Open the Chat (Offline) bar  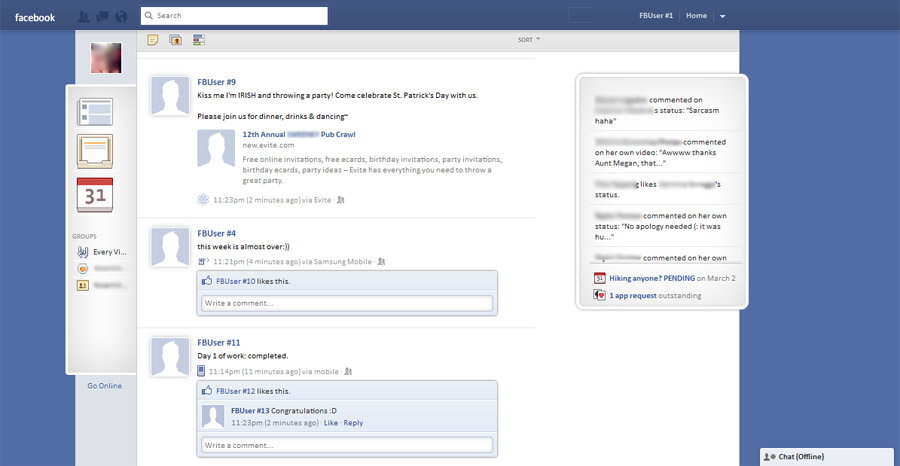coord(829,457)
